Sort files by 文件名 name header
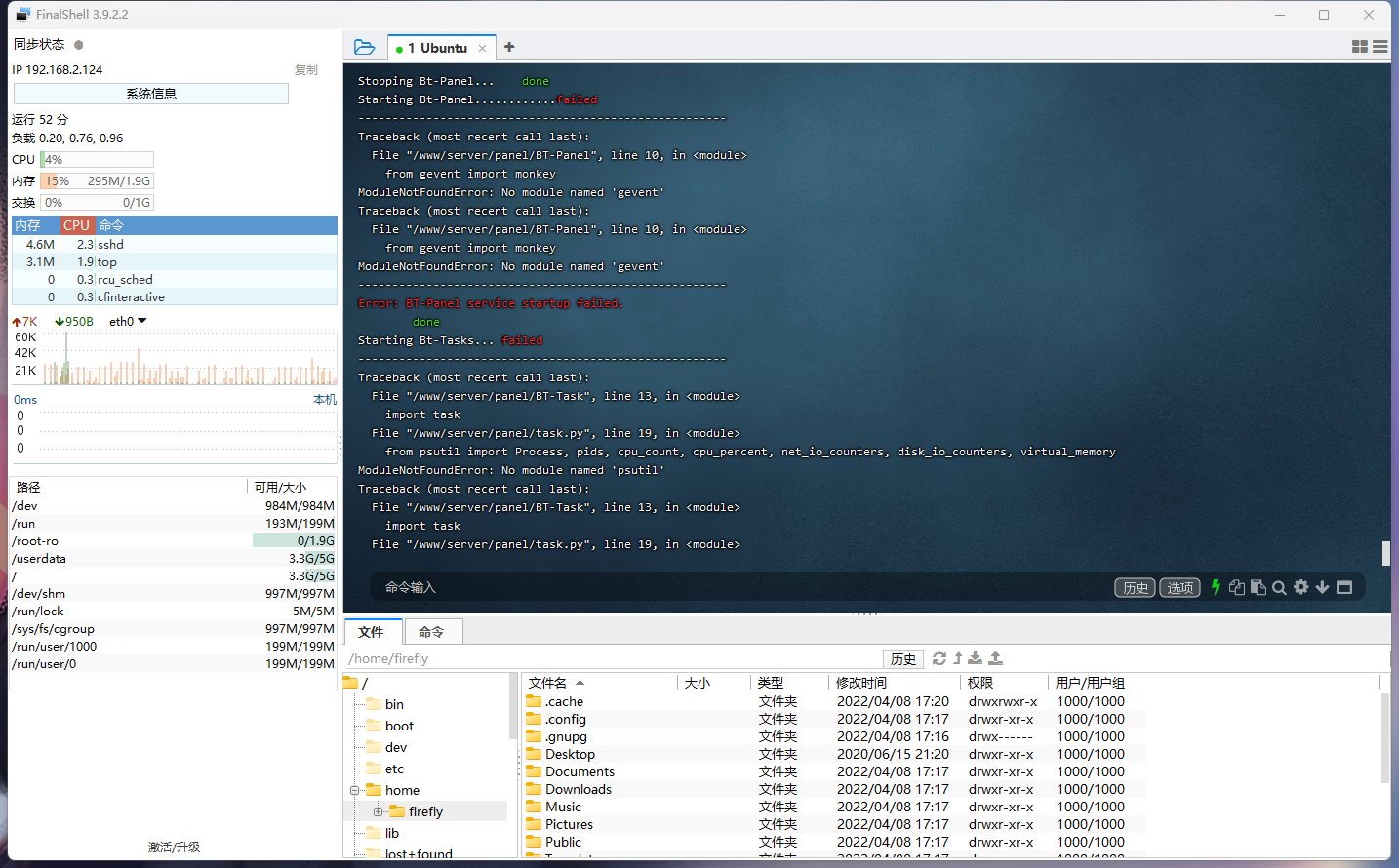Screen dimensions: 1399x868 click(600, 683)
